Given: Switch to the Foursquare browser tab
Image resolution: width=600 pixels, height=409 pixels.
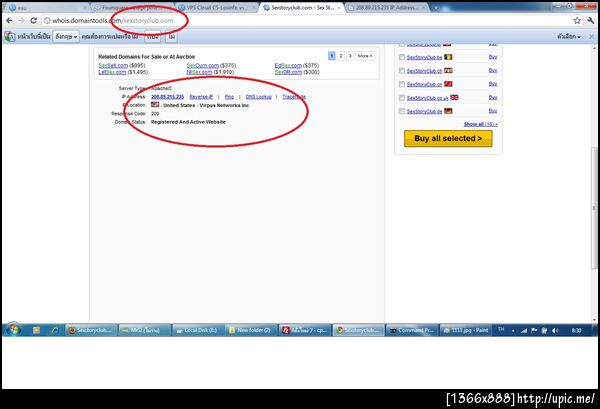Looking at the screenshot, I should tap(132, 8).
